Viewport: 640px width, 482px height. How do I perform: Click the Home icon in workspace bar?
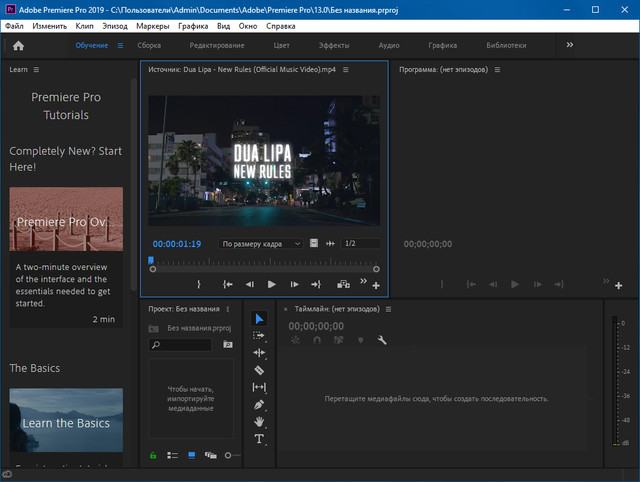coord(18,45)
